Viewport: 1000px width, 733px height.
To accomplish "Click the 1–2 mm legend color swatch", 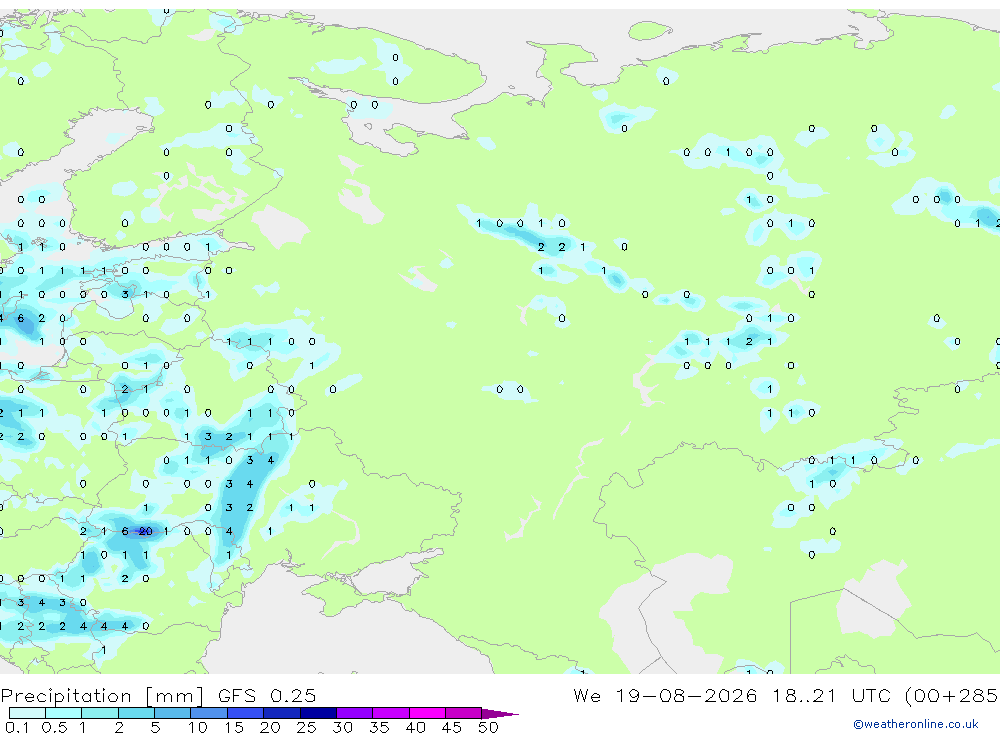I will pyautogui.click(x=100, y=713).
